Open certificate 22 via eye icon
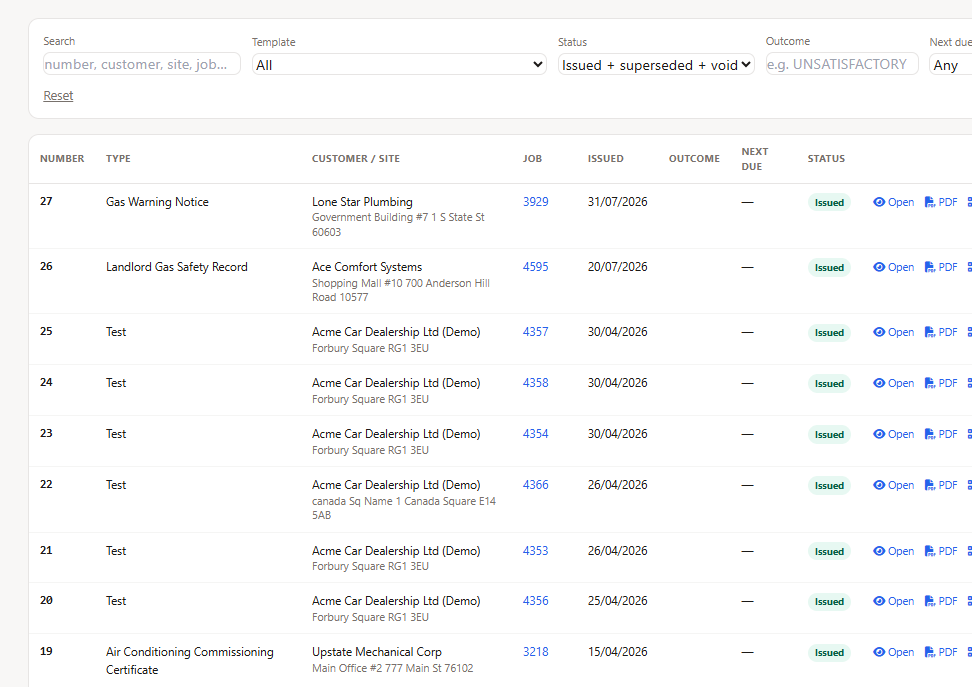 click(893, 485)
